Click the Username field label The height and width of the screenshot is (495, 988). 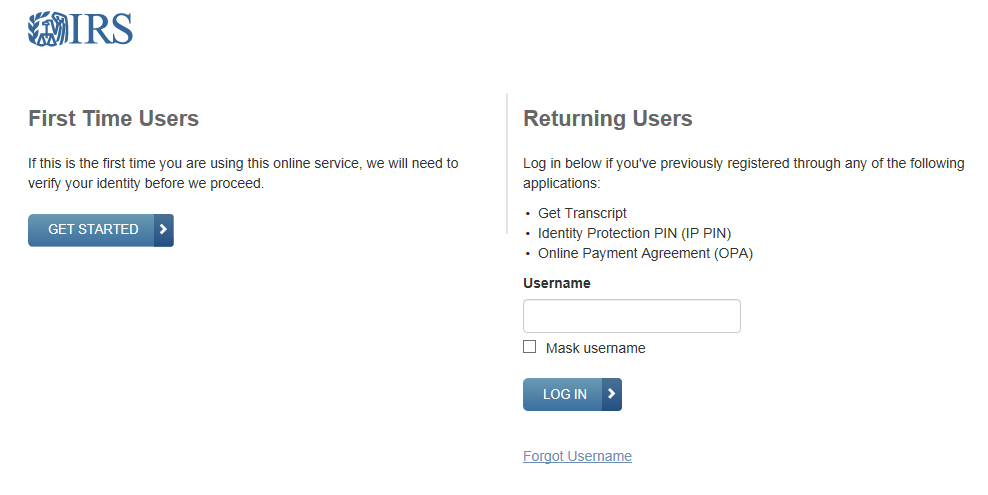[x=556, y=283]
